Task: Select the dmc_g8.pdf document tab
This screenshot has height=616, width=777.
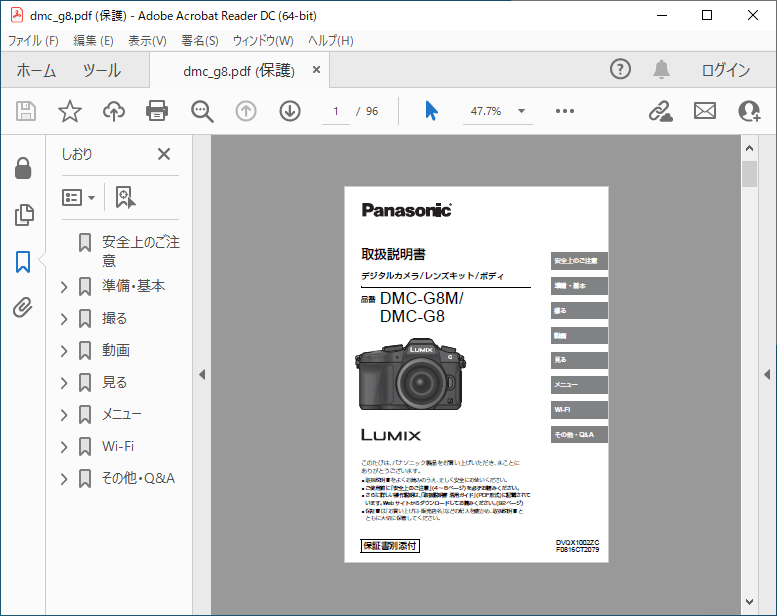Action: [239, 71]
